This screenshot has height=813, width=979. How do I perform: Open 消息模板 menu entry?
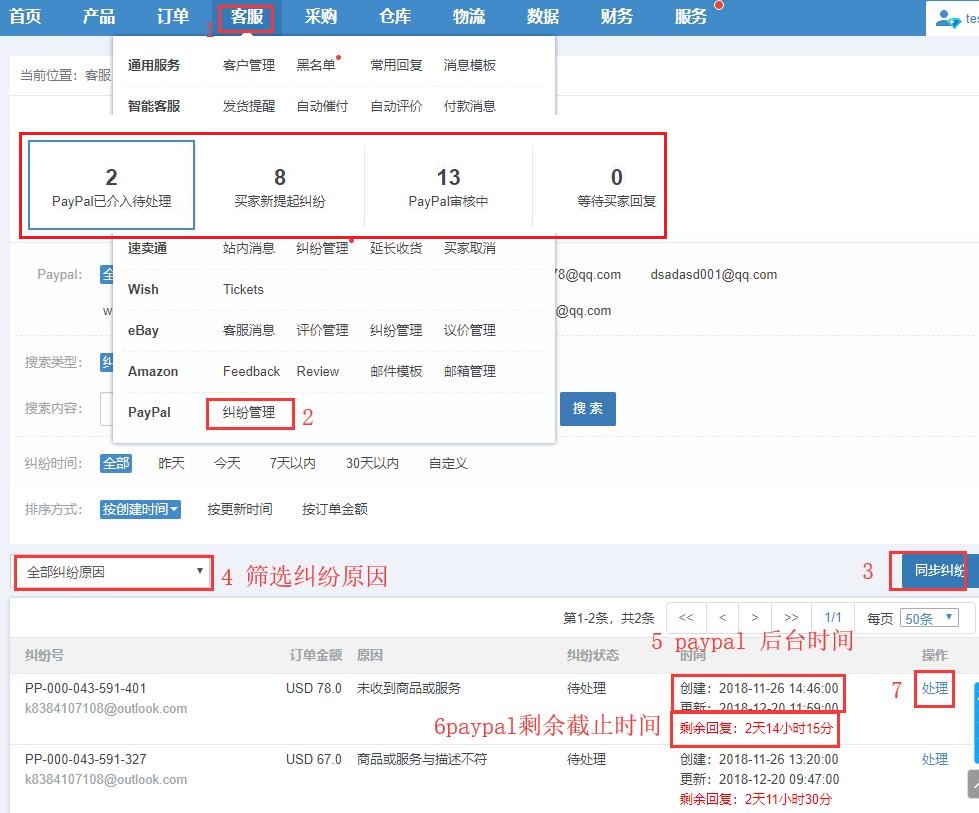pos(470,65)
